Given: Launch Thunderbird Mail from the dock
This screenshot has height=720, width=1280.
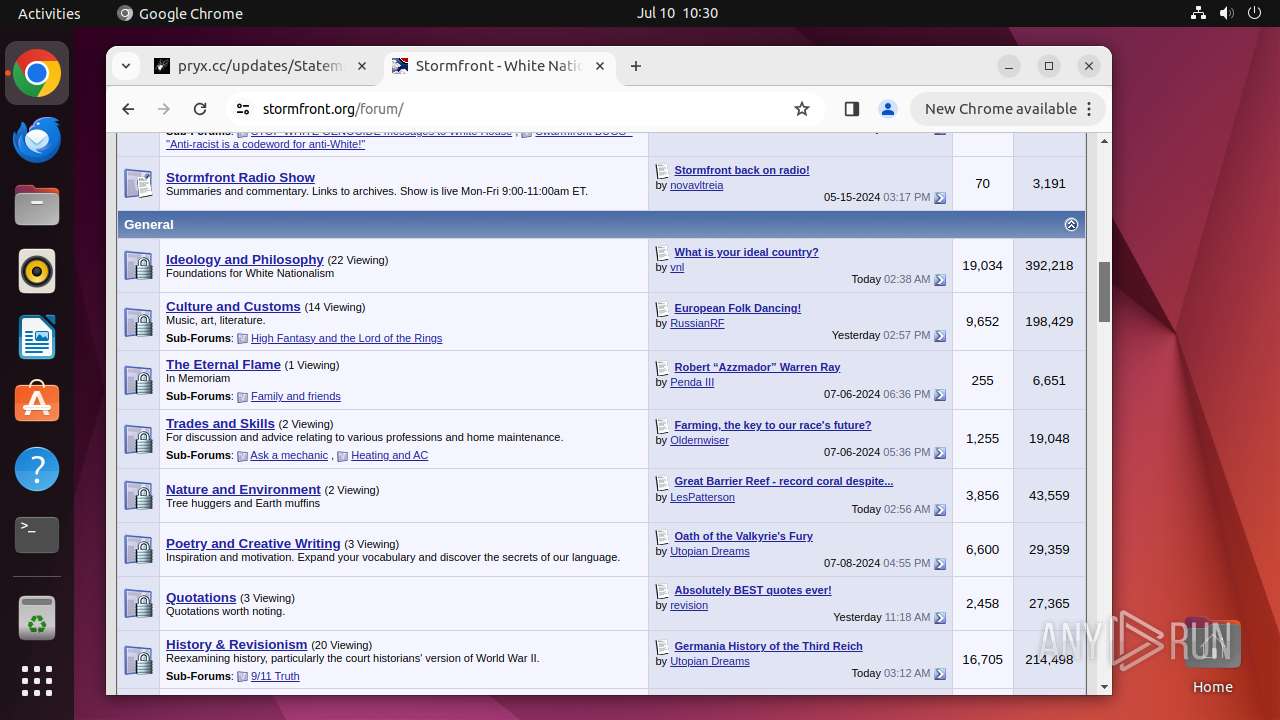Looking at the screenshot, I should tap(37, 140).
